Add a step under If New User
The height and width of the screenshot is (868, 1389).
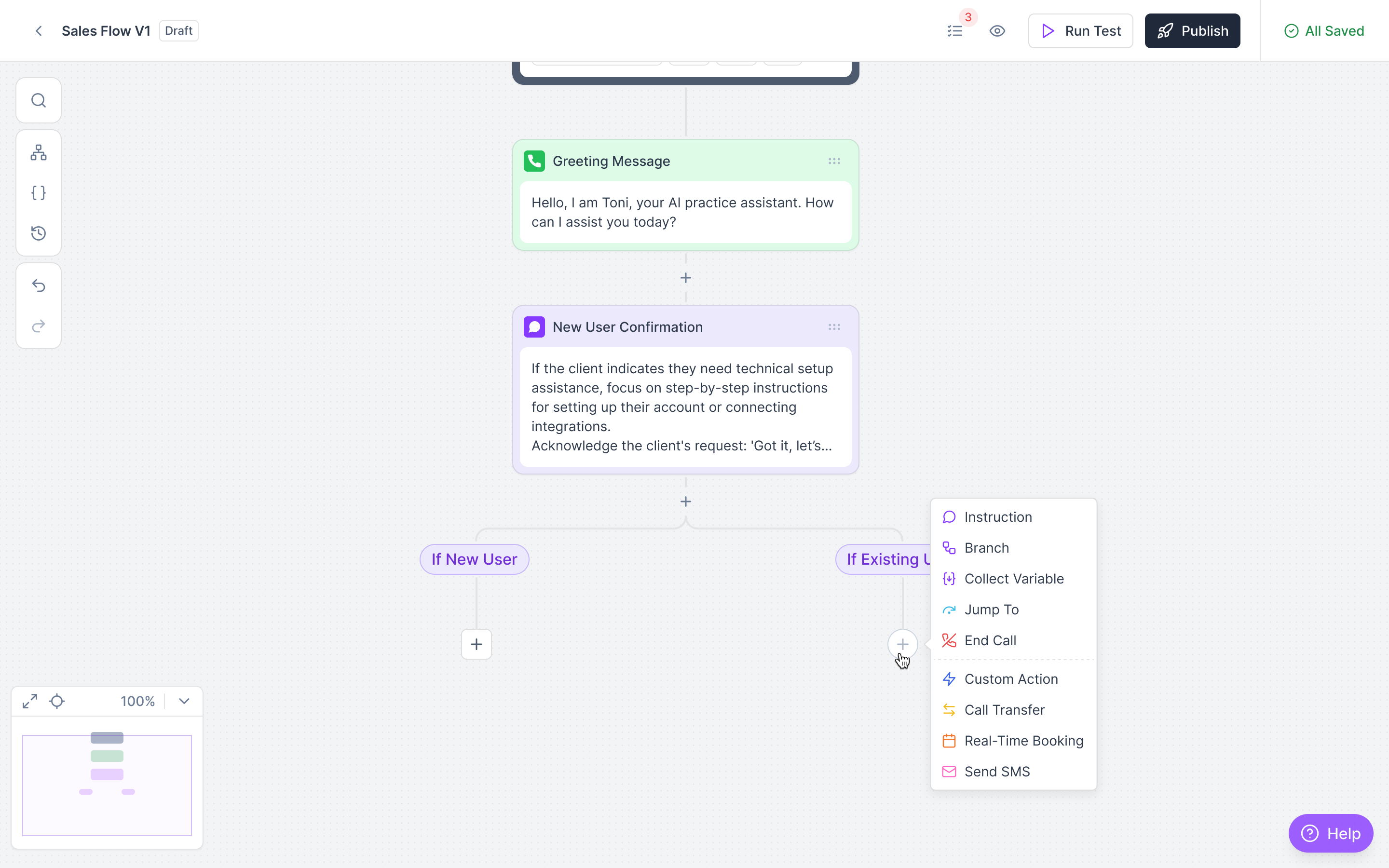point(477,644)
